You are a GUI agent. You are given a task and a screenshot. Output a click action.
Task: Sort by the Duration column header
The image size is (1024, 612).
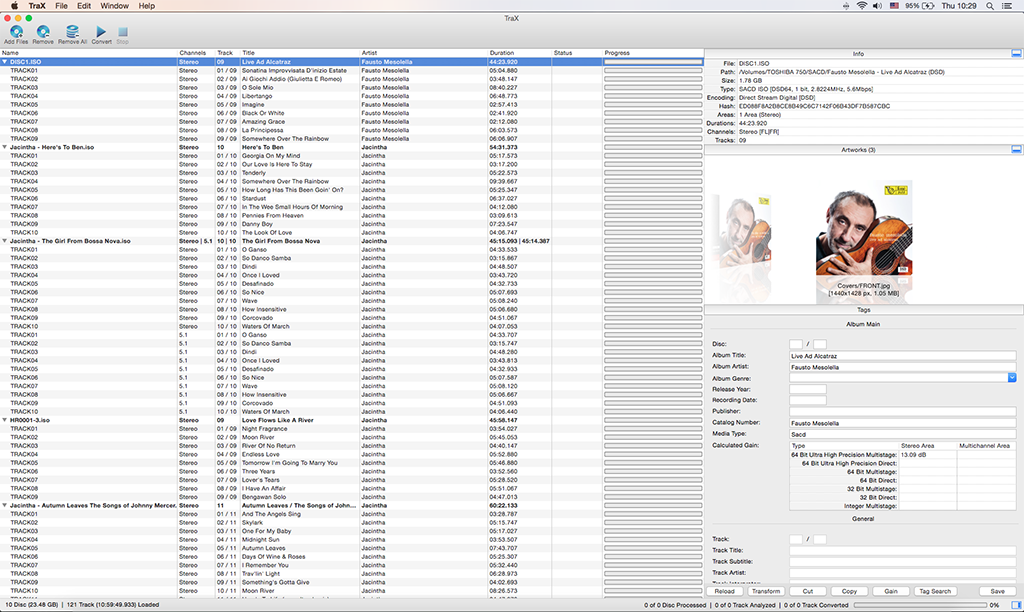(x=520, y=53)
